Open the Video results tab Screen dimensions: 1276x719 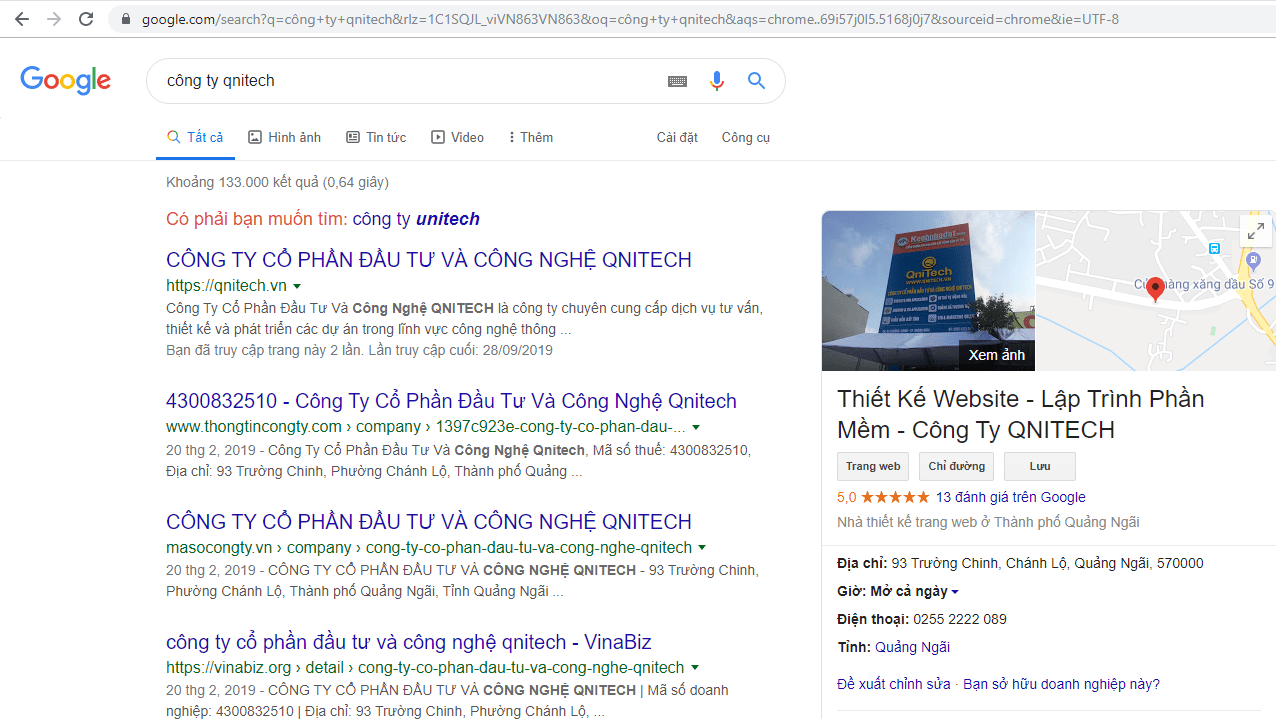[x=457, y=137]
